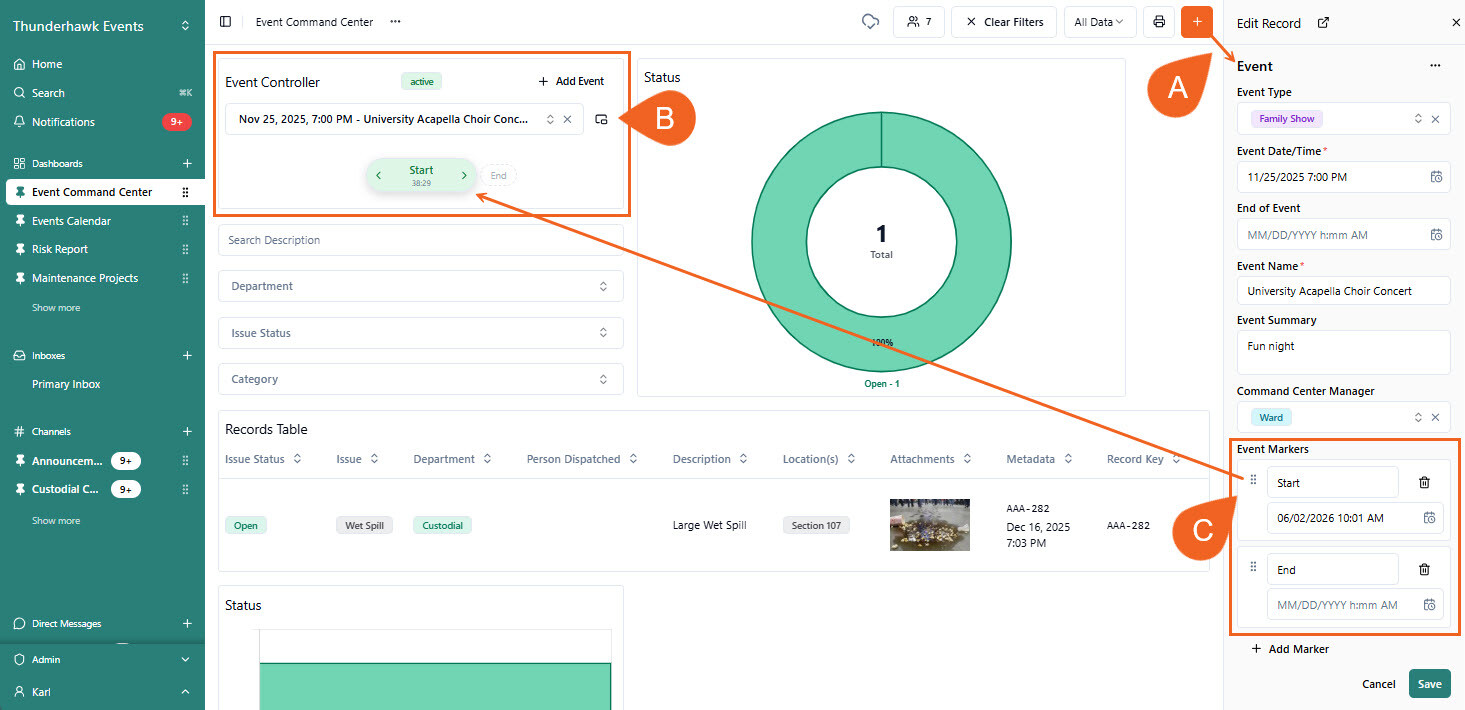Click the End of Event date field
This screenshot has width=1465, height=710.
pyautogui.click(x=1343, y=235)
